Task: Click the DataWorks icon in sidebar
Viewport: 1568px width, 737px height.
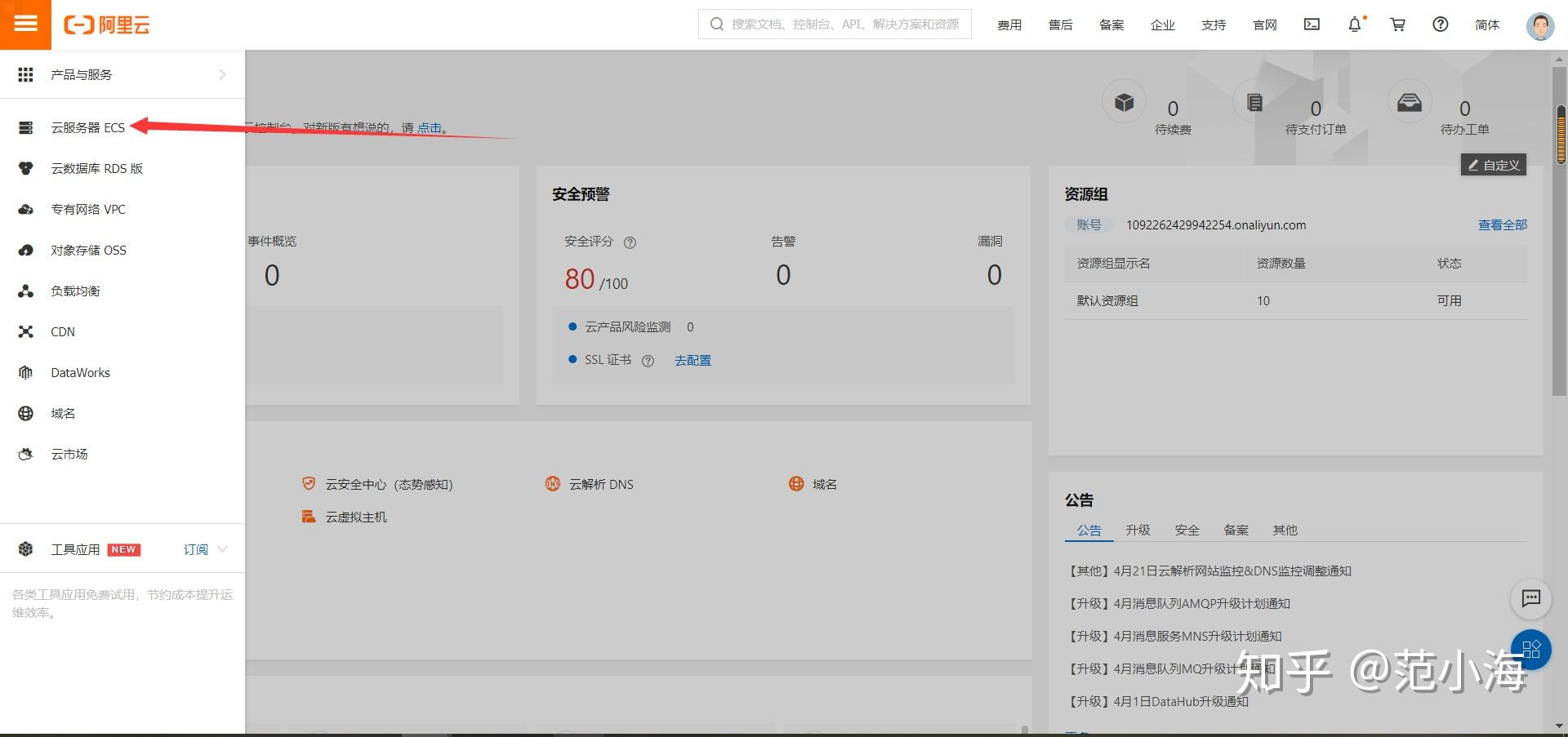Action: pos(26,372)
